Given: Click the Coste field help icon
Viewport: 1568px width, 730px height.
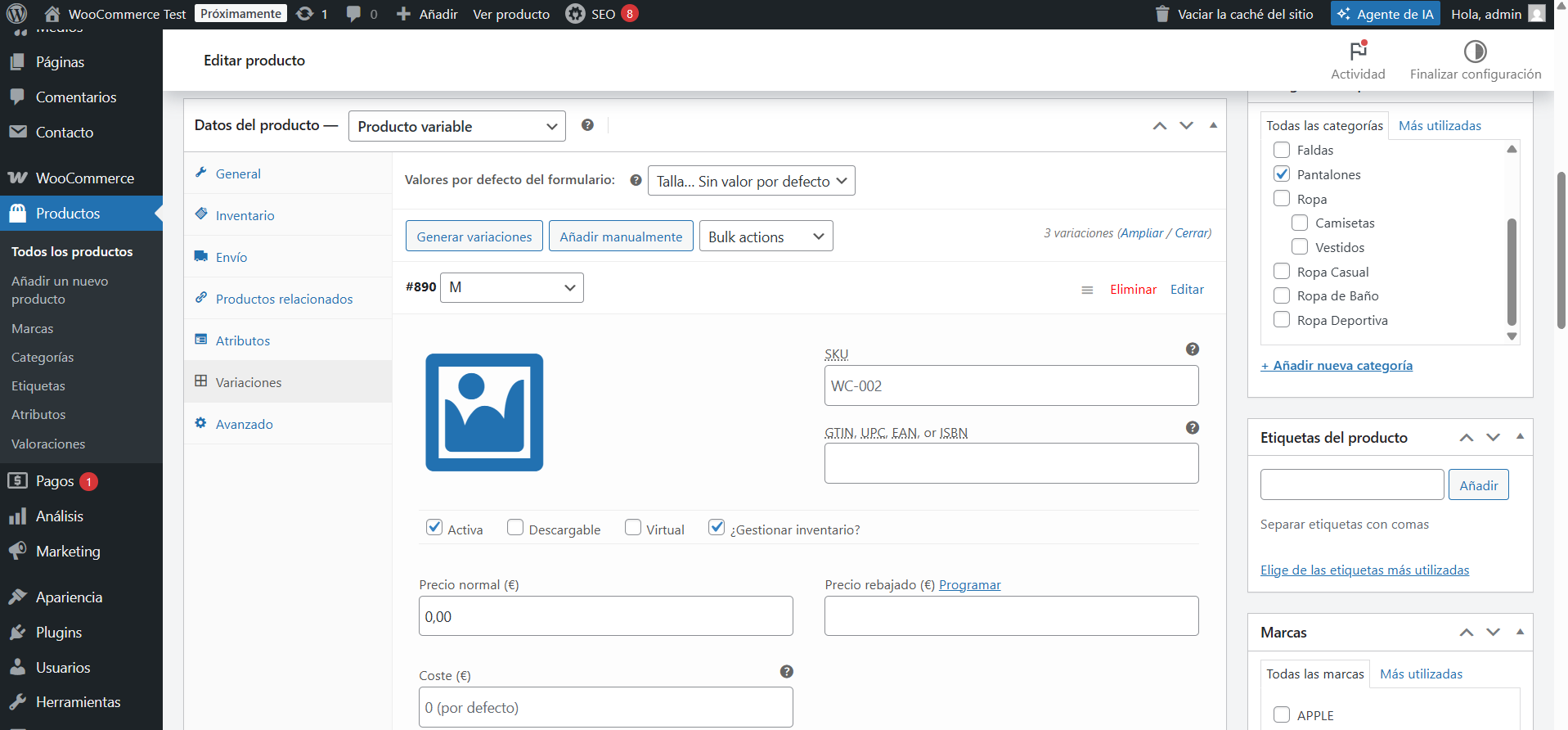Looking at the screenshot, I should click(786, 672).
